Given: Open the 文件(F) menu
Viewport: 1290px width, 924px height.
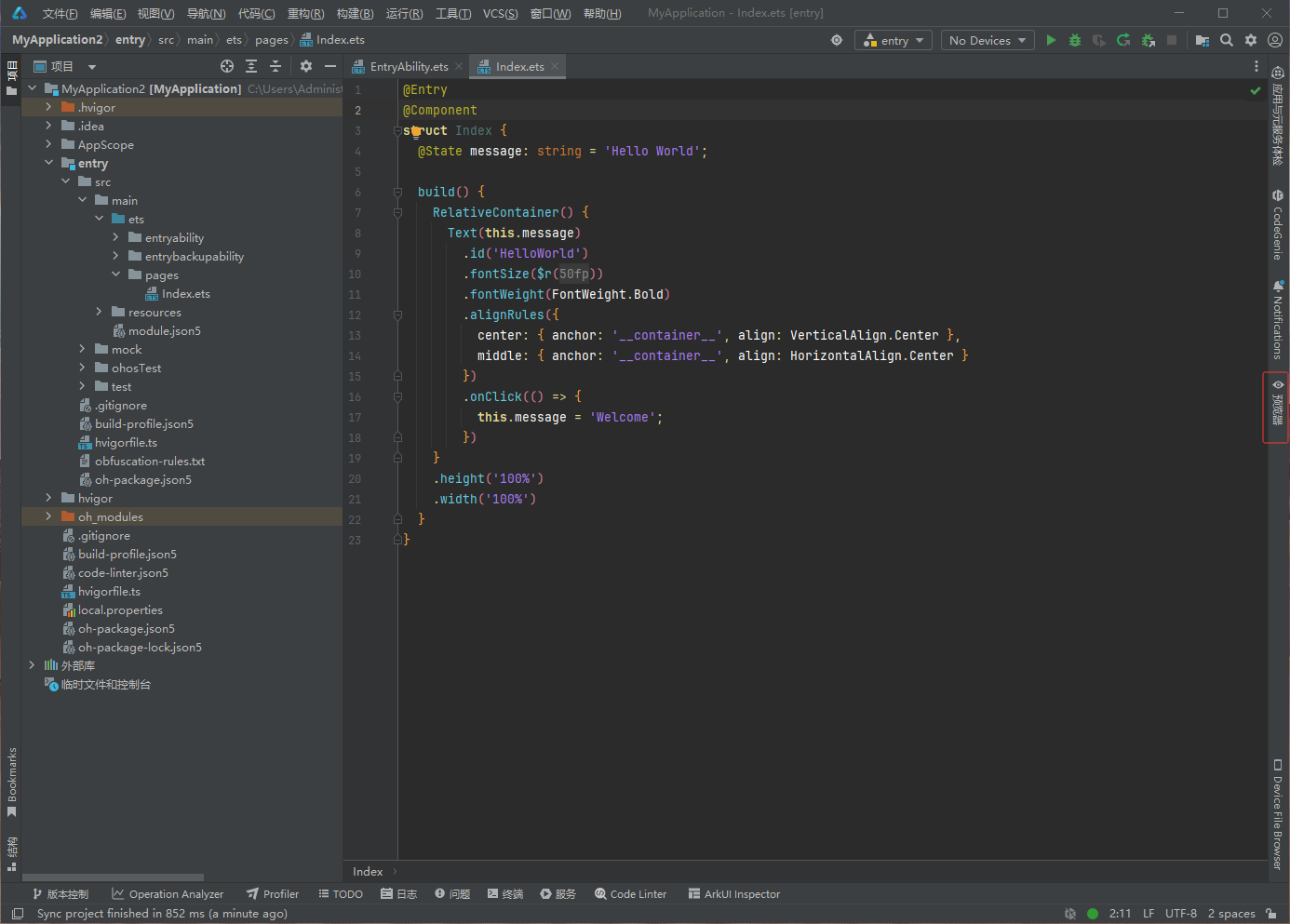Looking at the screenshot, I should 60,13.
